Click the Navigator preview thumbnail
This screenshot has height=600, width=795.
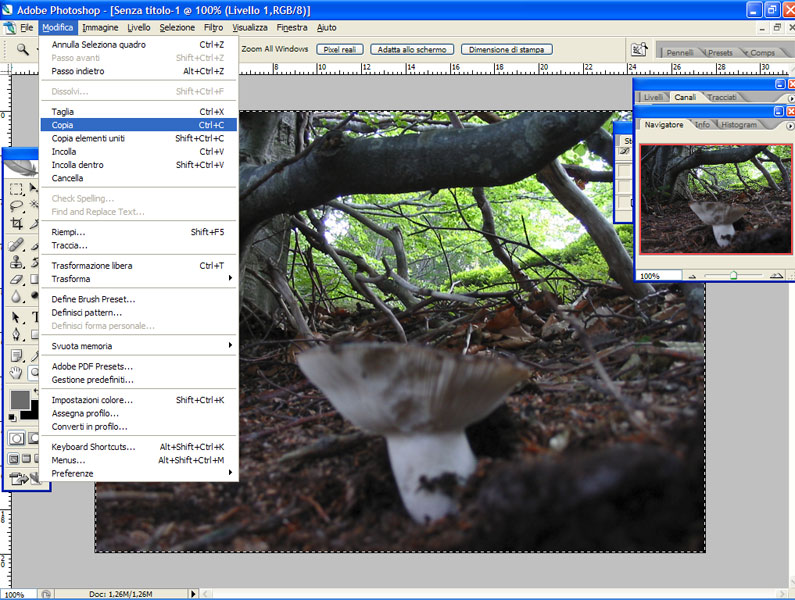[715, 198]
